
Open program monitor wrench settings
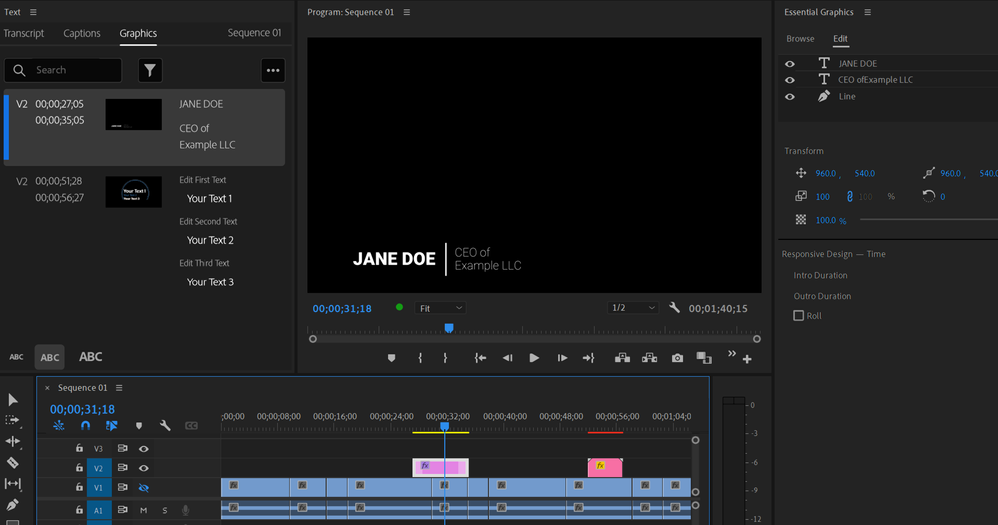click(x=674, y=308)
